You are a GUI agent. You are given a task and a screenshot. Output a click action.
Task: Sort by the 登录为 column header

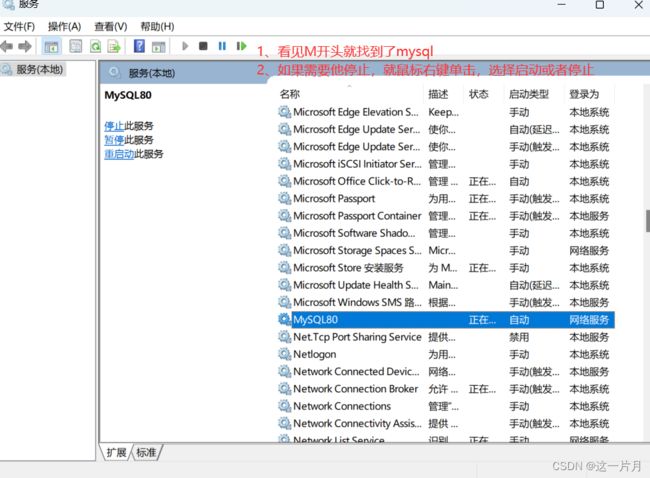589,94
